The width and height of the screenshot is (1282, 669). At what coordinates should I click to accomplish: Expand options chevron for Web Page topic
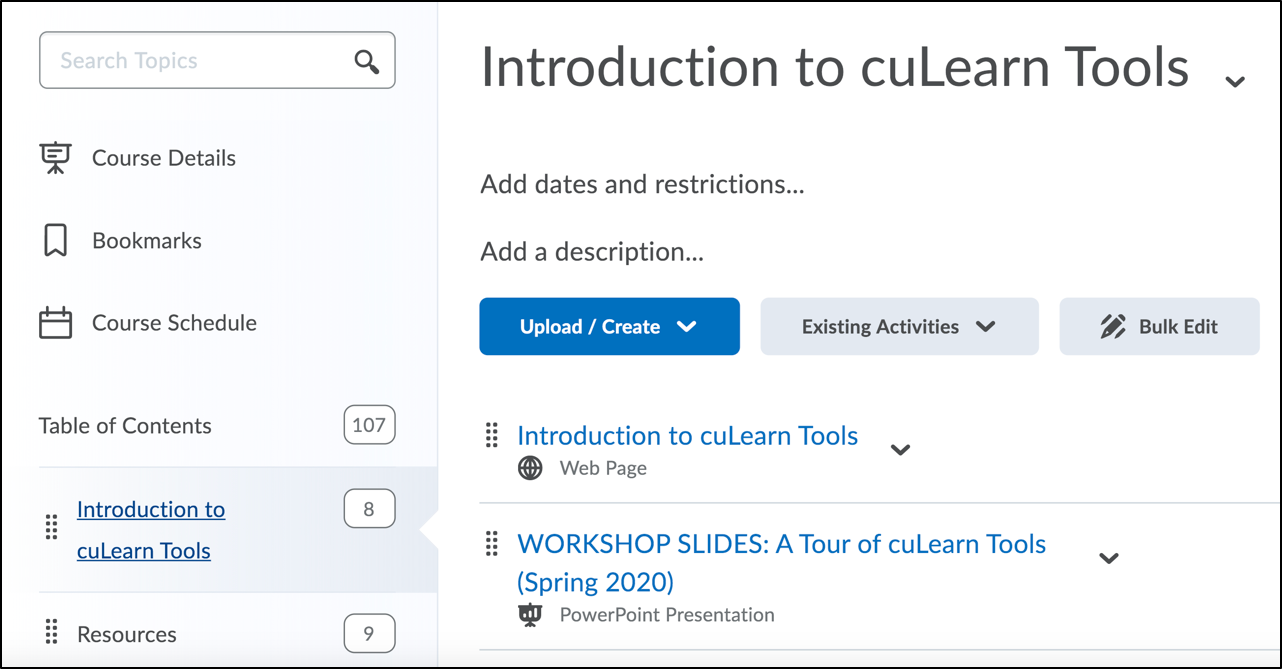(900, 450)
